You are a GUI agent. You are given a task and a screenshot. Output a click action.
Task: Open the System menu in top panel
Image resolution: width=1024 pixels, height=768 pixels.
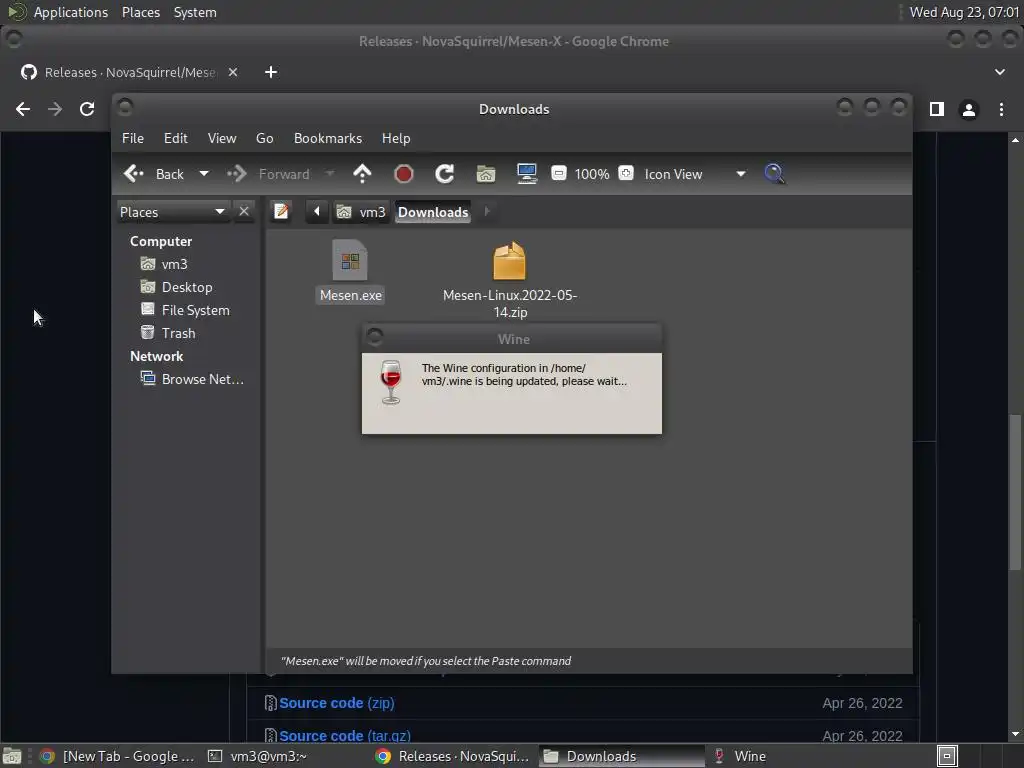[x=195, y=12]
